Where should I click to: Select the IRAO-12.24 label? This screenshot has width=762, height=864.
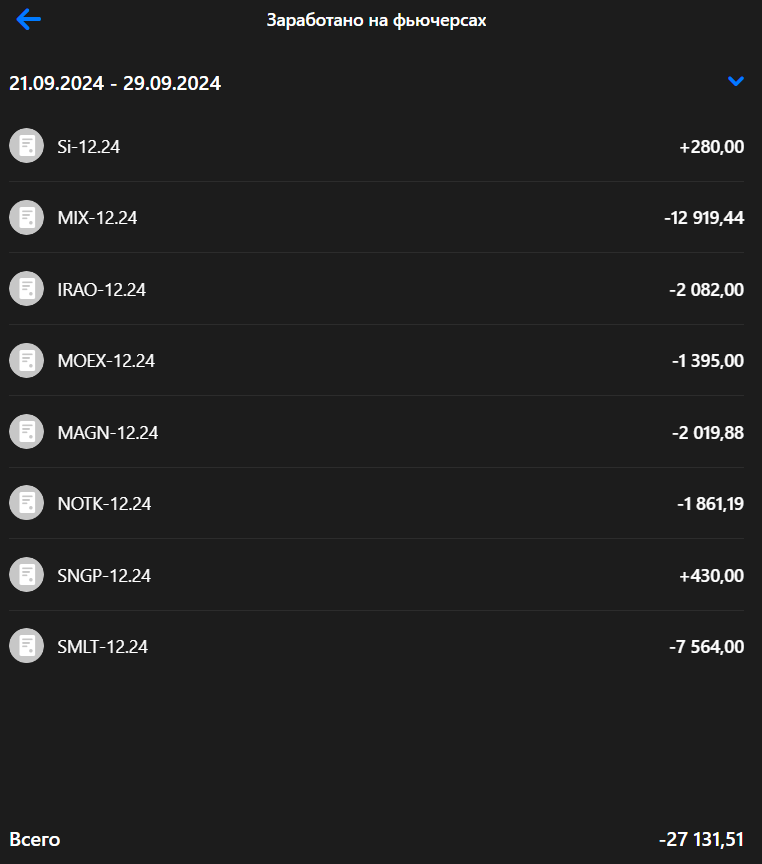102,290
